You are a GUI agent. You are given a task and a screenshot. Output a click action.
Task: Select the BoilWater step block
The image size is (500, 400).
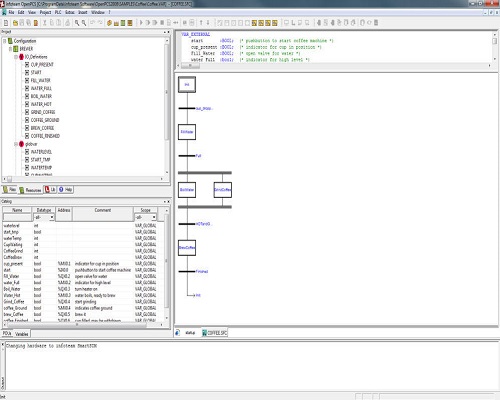coord(187,190)
